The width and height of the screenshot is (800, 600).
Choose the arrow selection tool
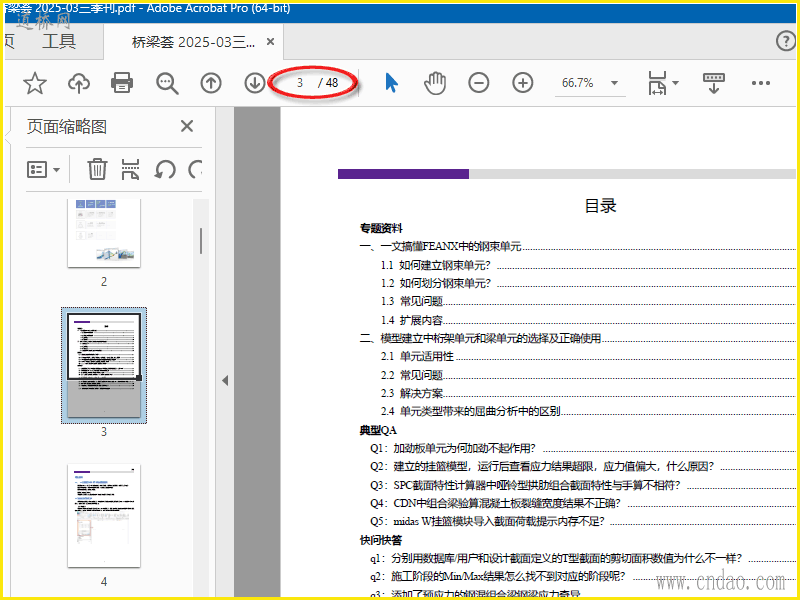(391, 83)
